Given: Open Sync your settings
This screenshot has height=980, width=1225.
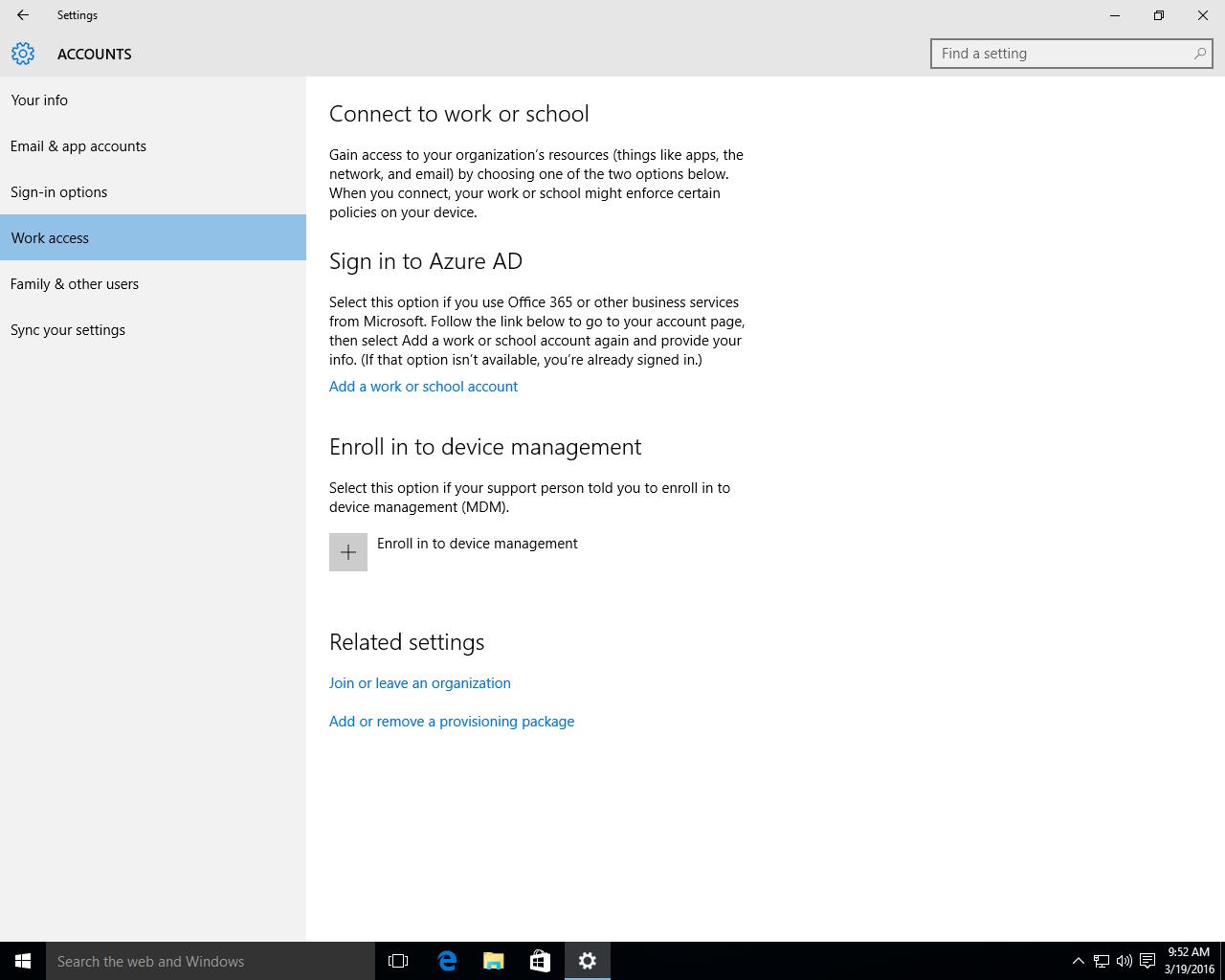Looking at the screenshot, I should [x=153, y=329].
